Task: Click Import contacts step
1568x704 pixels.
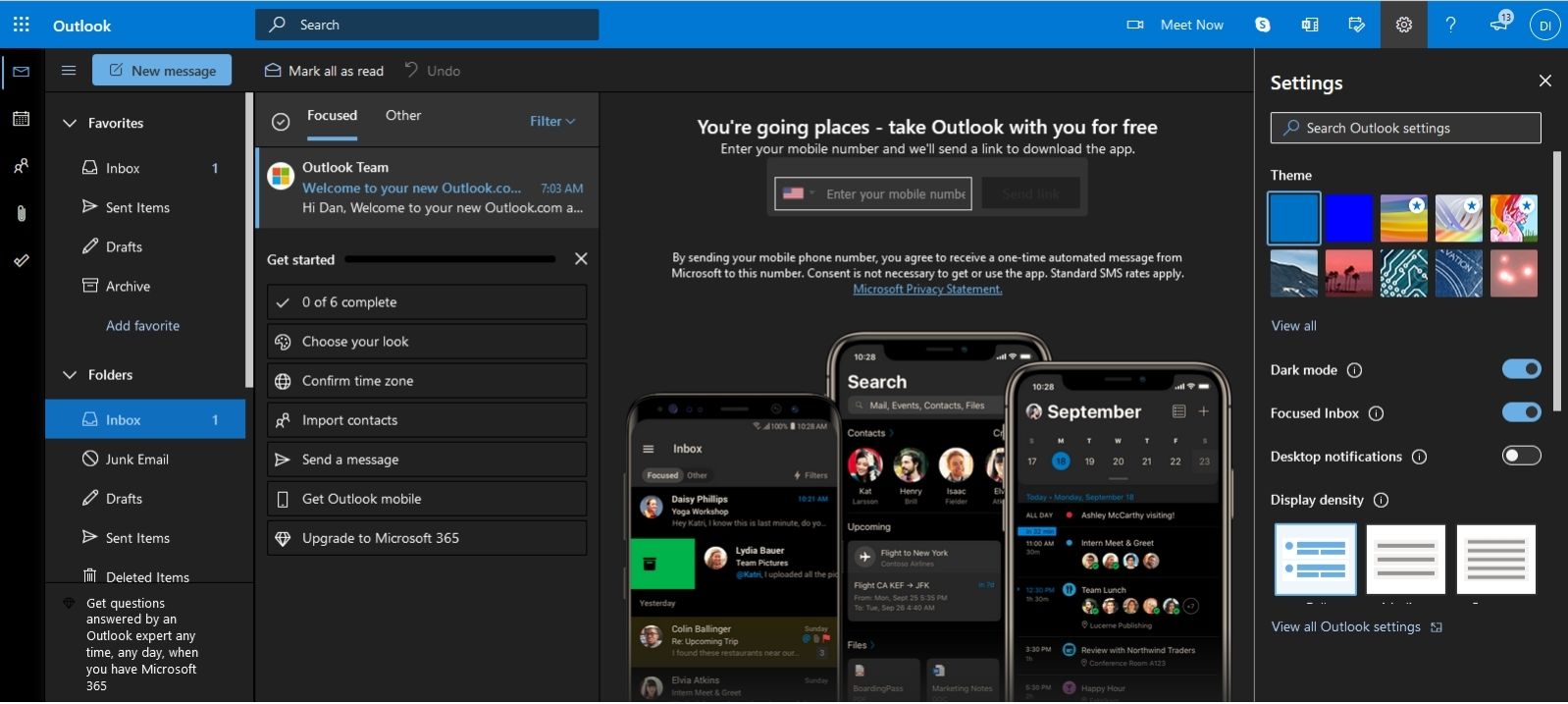Action: [x=427, y=420]
